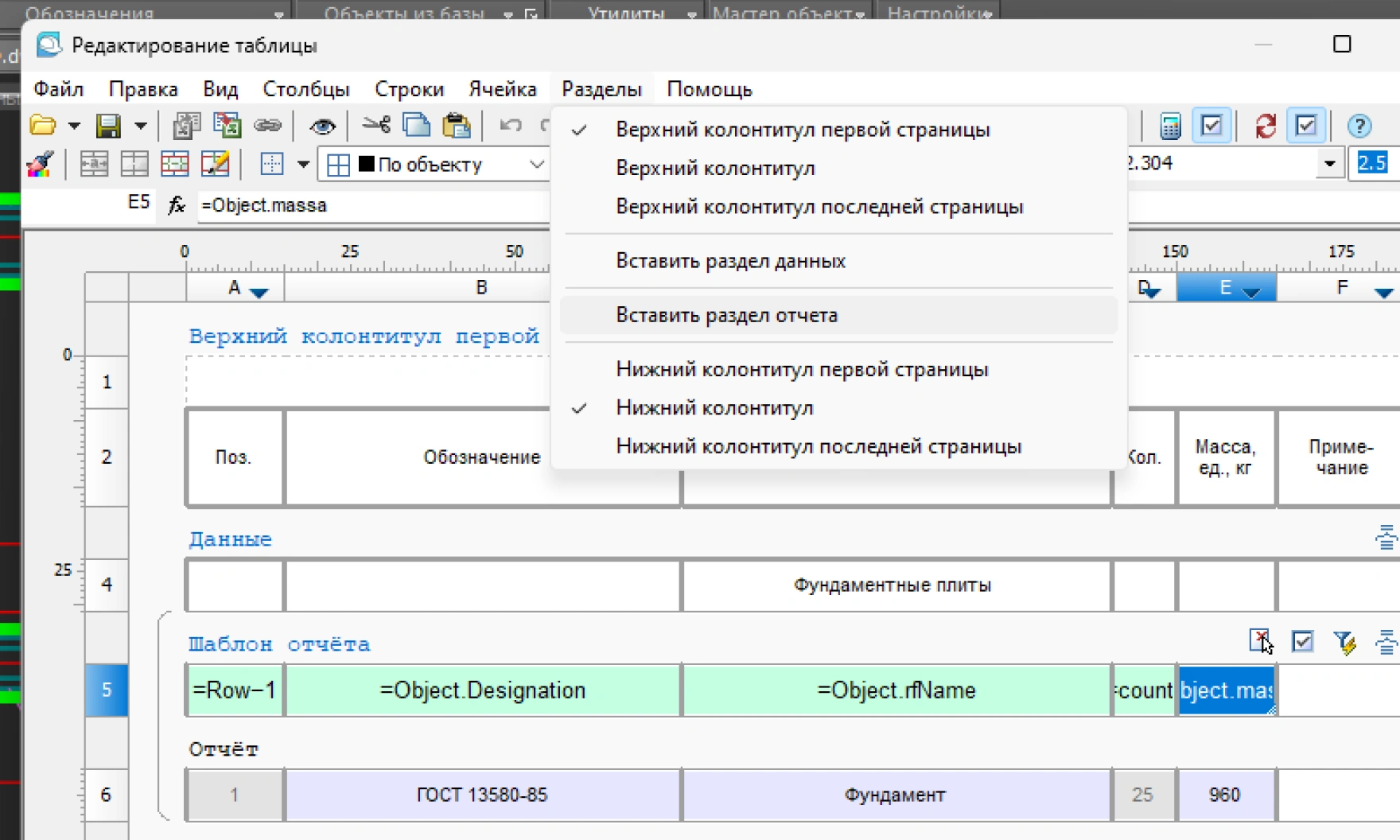Screen dimensions: 1400x840
Task: Expand the save button dropdown arrow
Action: [141, 126]
